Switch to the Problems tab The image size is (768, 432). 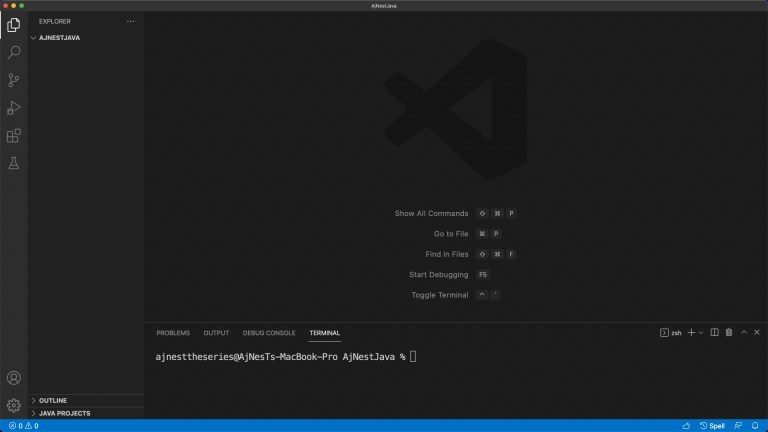[x=173, y=333]
